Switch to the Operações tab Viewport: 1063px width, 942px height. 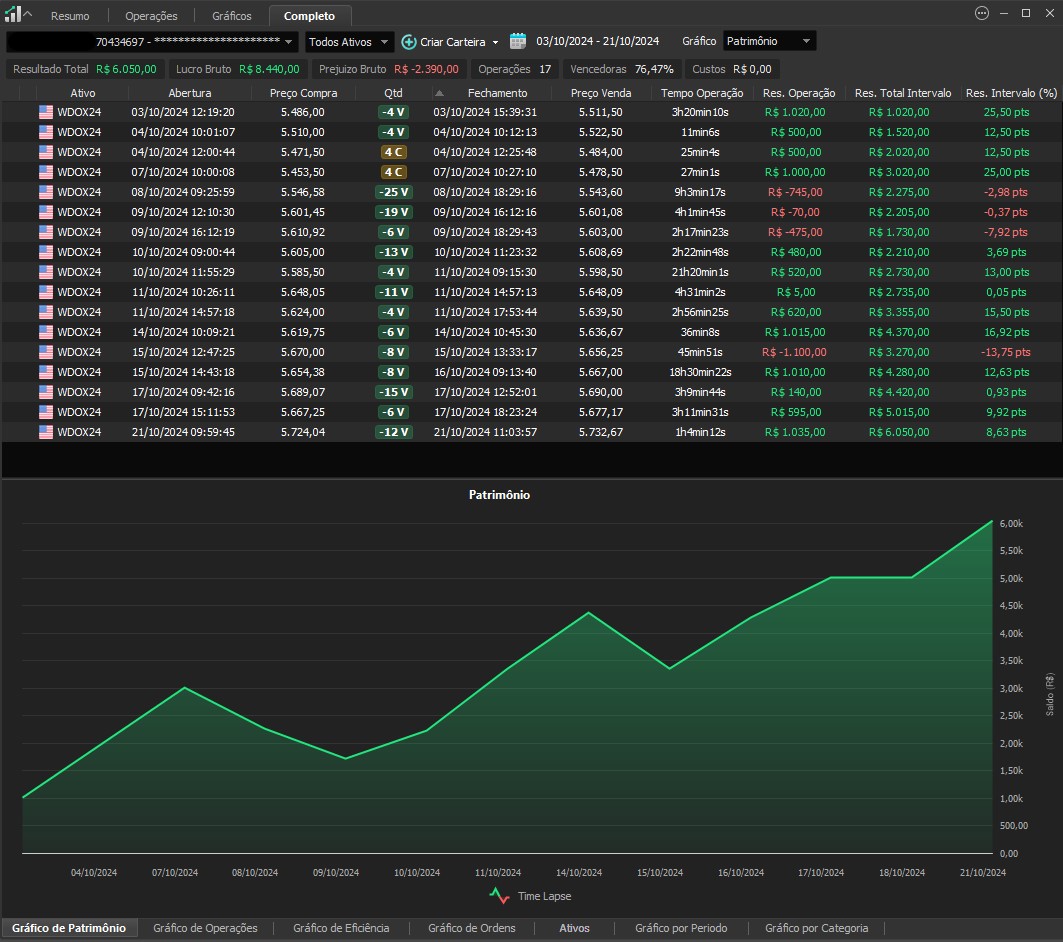[x=151, y=16]
